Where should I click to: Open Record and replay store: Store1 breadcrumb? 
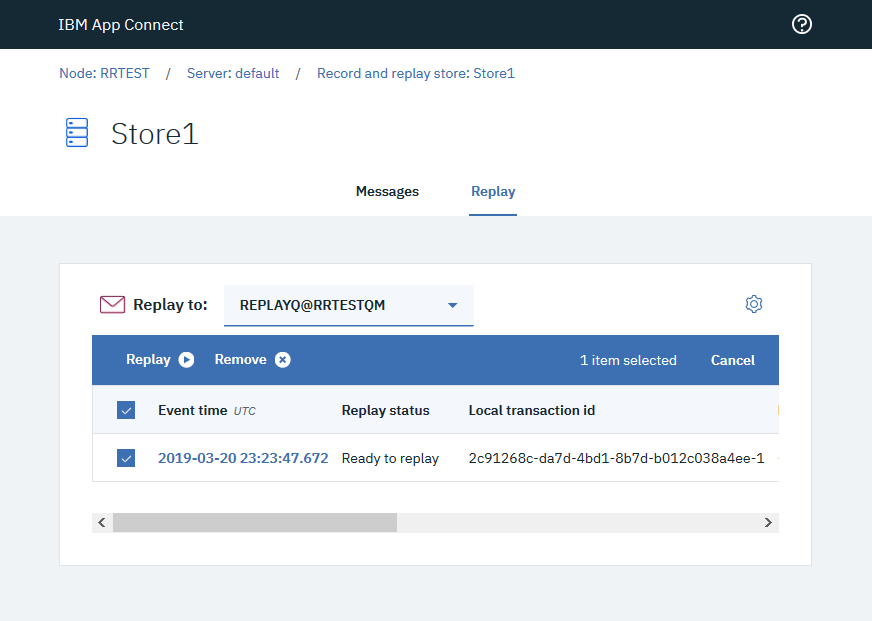pos(416,73)
